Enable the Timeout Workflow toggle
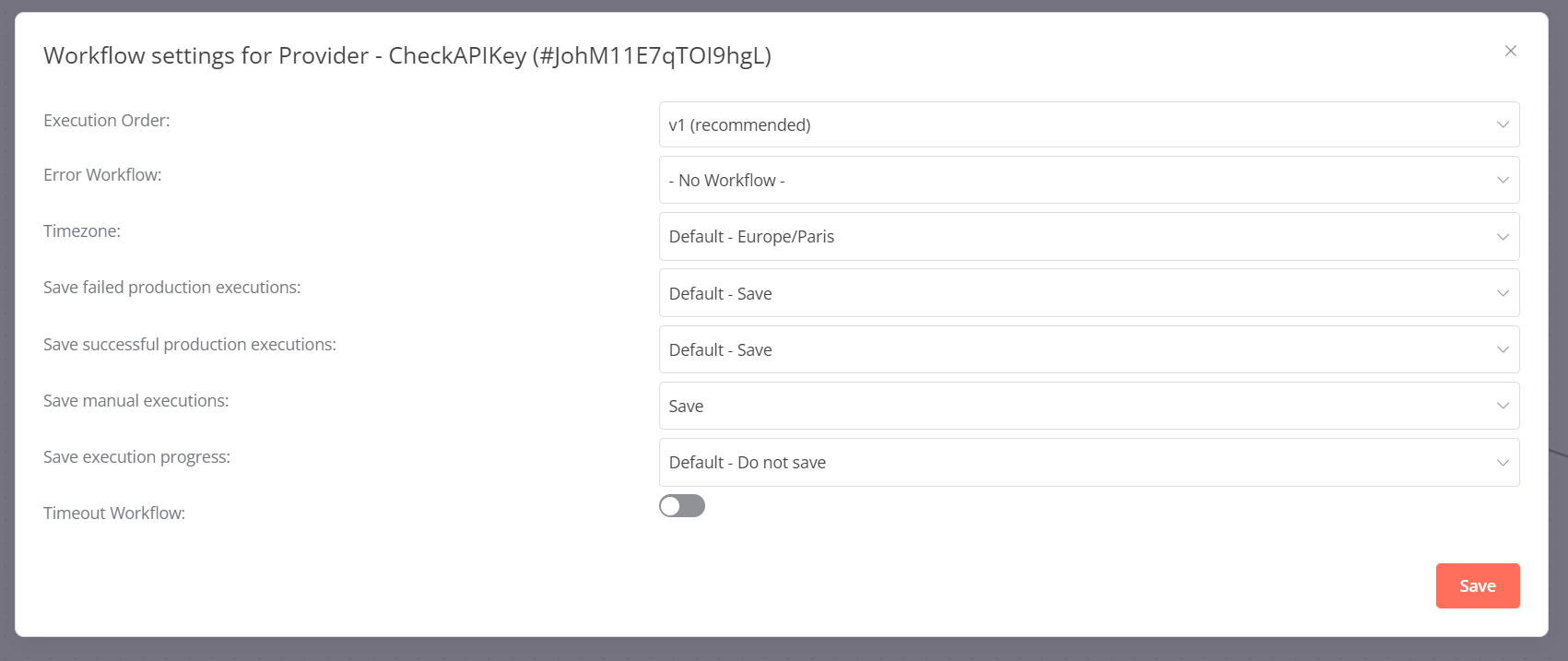This screenshot has width=1568, height=661. (x=682, y=506)
